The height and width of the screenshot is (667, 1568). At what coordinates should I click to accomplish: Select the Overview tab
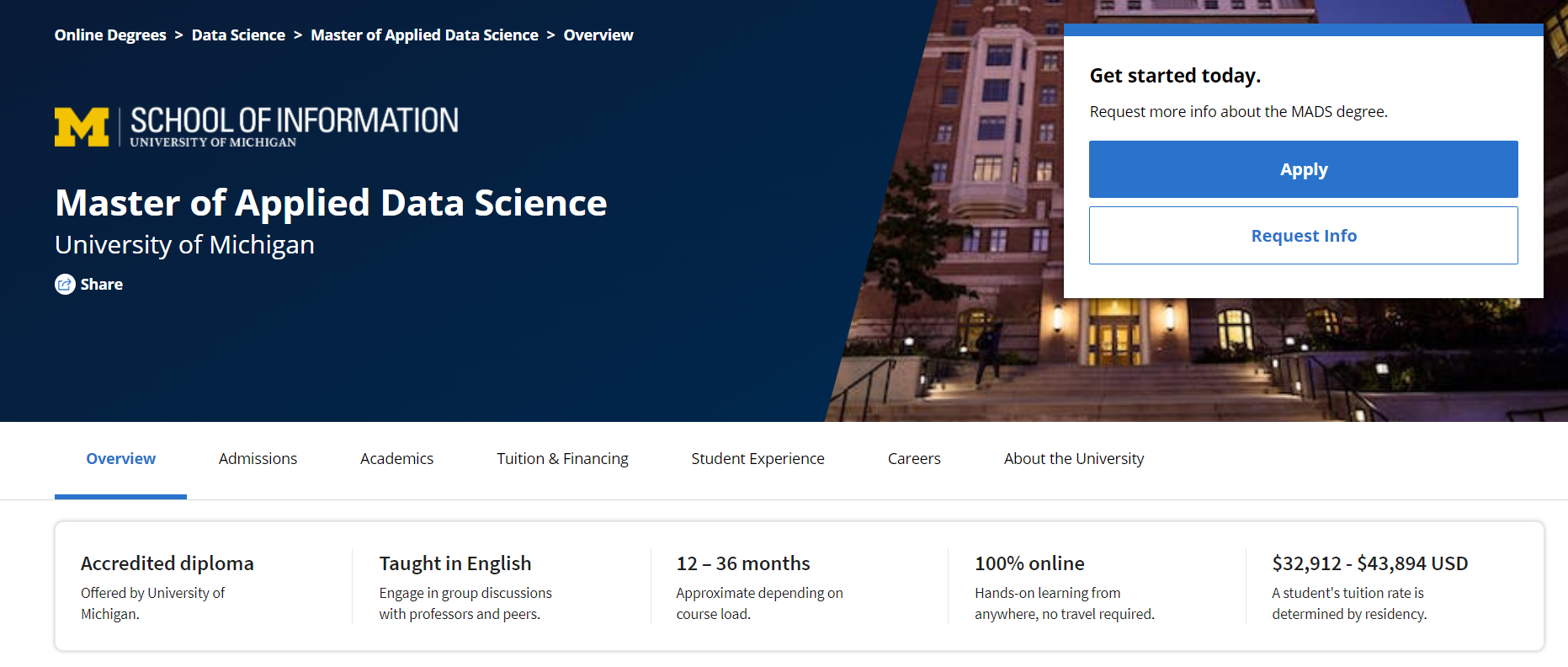[120, 459]
